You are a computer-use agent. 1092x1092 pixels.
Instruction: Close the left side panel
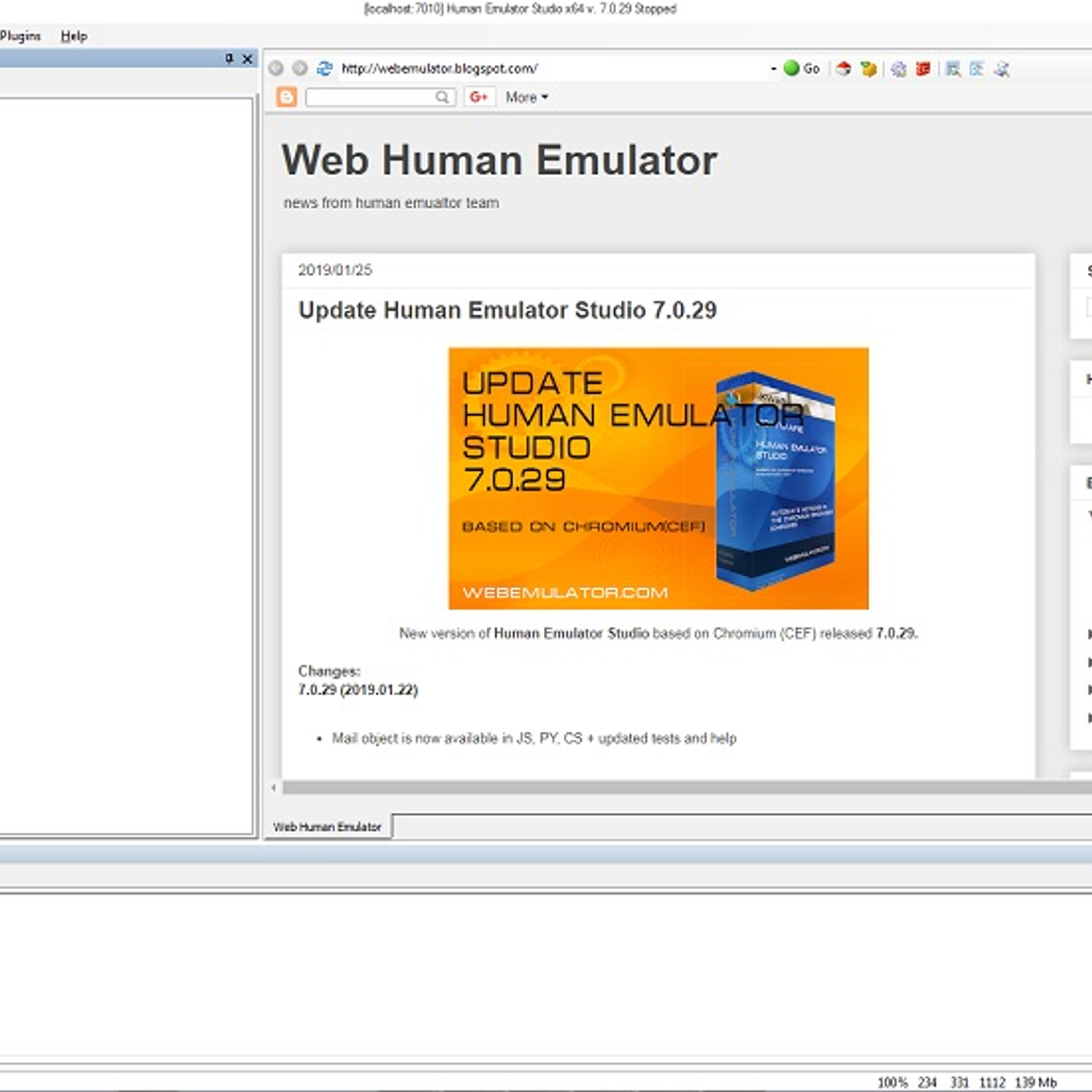pos(248,59)
